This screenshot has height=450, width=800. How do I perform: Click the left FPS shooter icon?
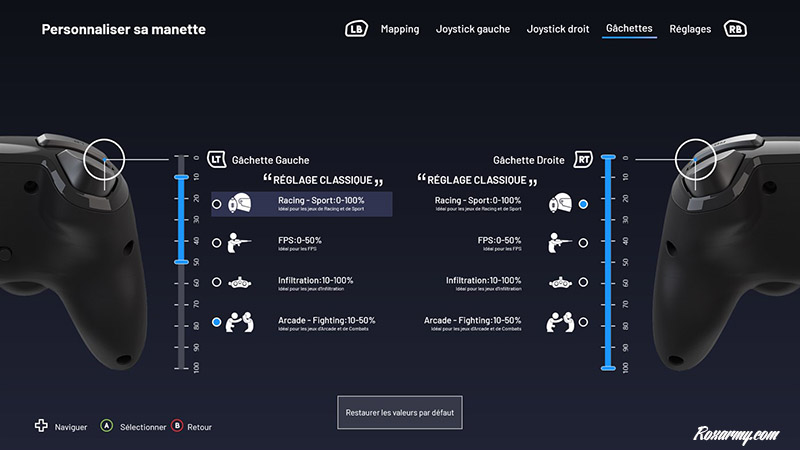click(241, 243)
